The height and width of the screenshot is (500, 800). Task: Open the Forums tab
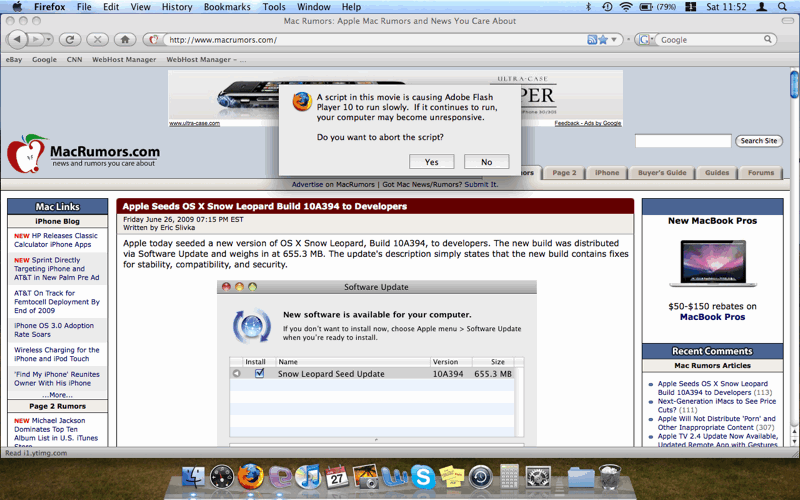tap(761, 172)
